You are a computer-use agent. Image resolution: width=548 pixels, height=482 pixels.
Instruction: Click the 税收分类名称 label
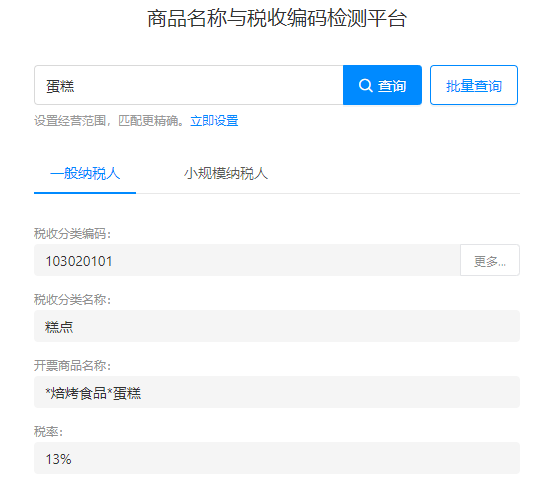(x=72, y=300)
